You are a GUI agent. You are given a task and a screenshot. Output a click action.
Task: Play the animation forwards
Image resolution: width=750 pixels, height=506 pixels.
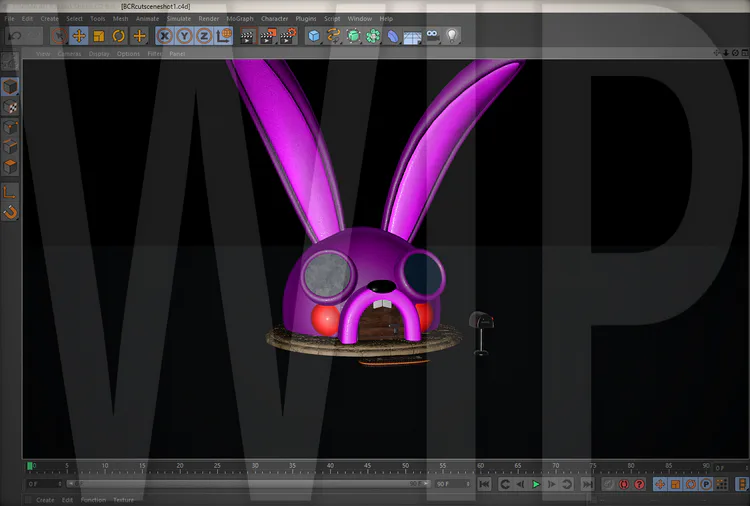(x=536, y=484)
